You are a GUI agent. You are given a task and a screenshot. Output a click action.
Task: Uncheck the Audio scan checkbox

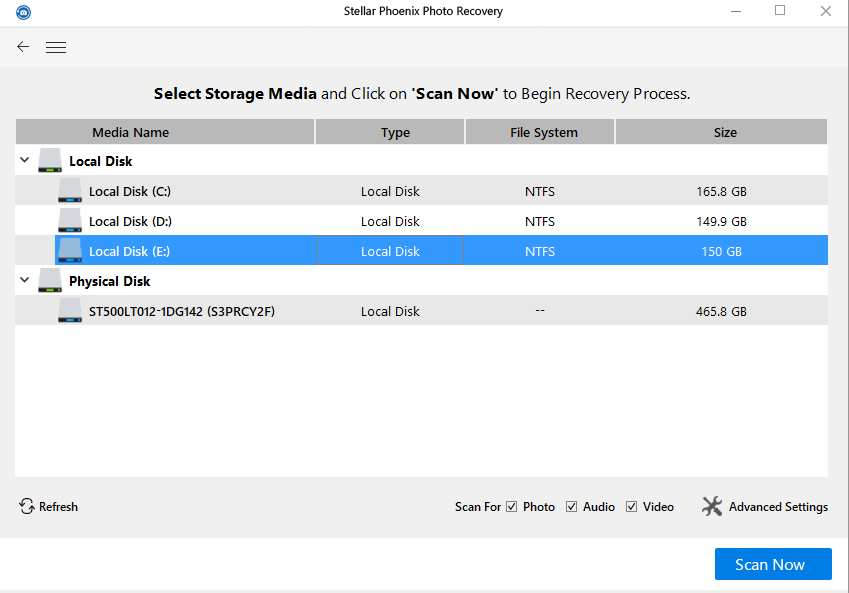coord(571,506)
